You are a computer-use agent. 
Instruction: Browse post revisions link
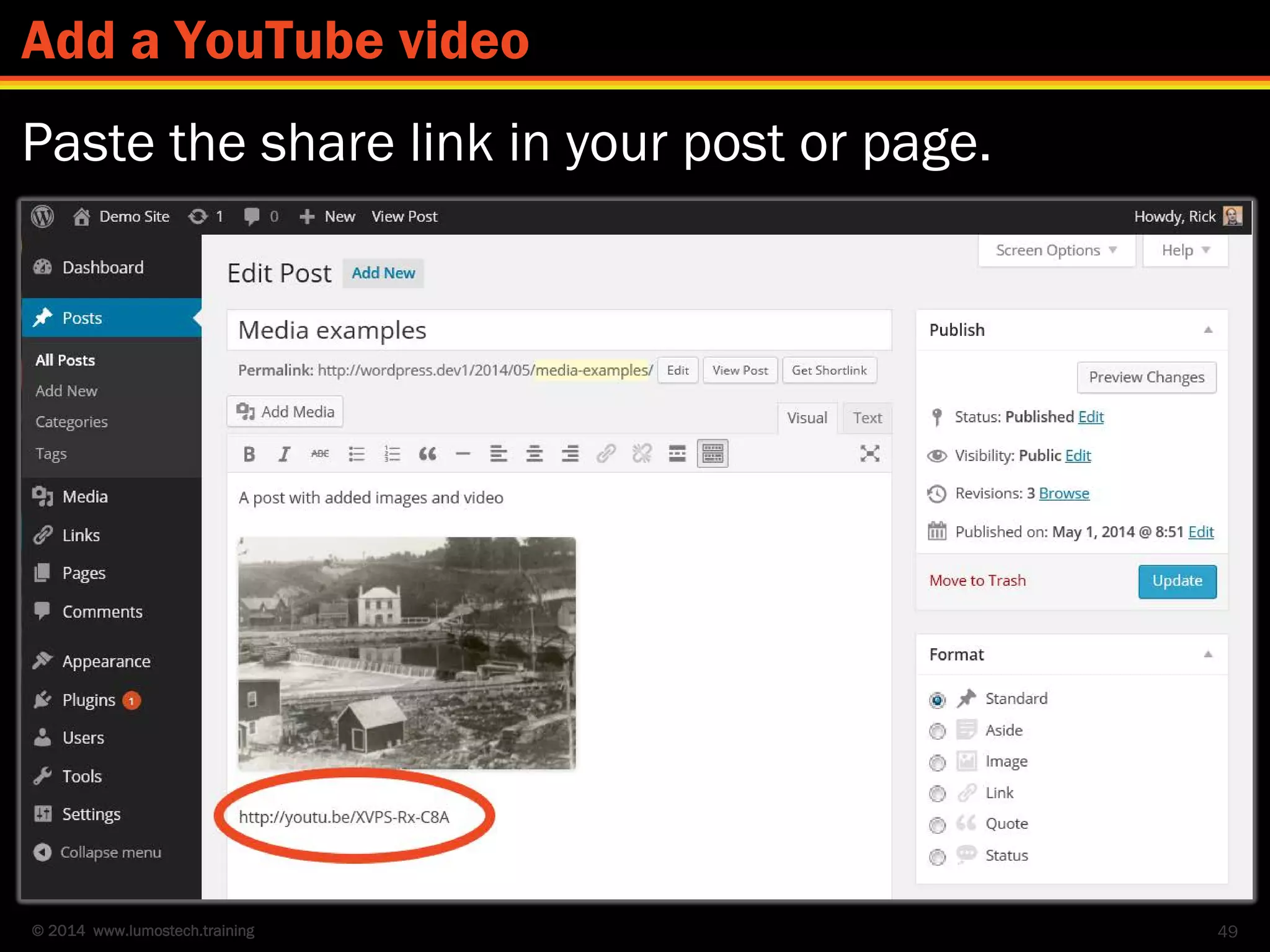pos(1064,493)
